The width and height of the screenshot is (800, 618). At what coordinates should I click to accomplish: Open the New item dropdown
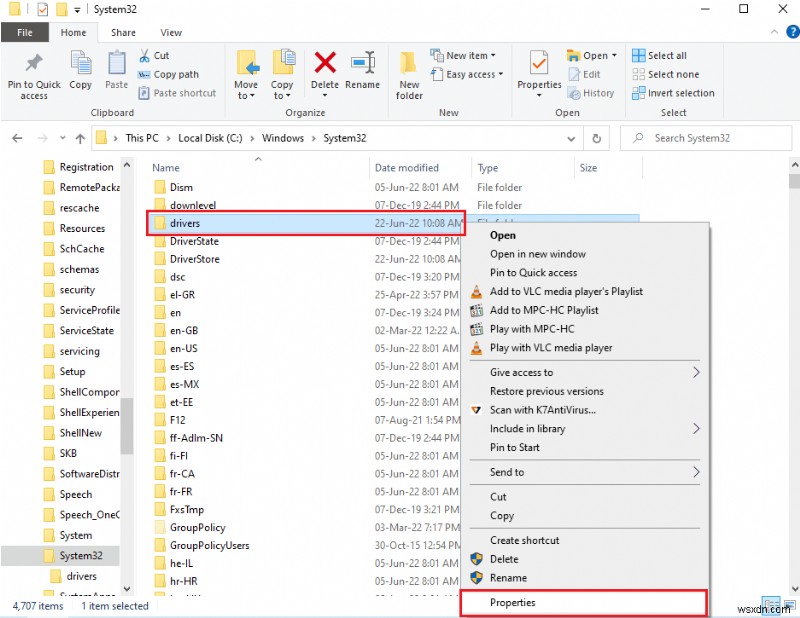click(463, 56)
